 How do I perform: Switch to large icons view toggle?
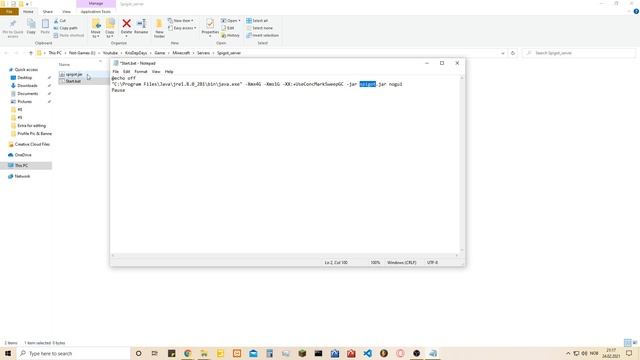[x=635, y=343]
